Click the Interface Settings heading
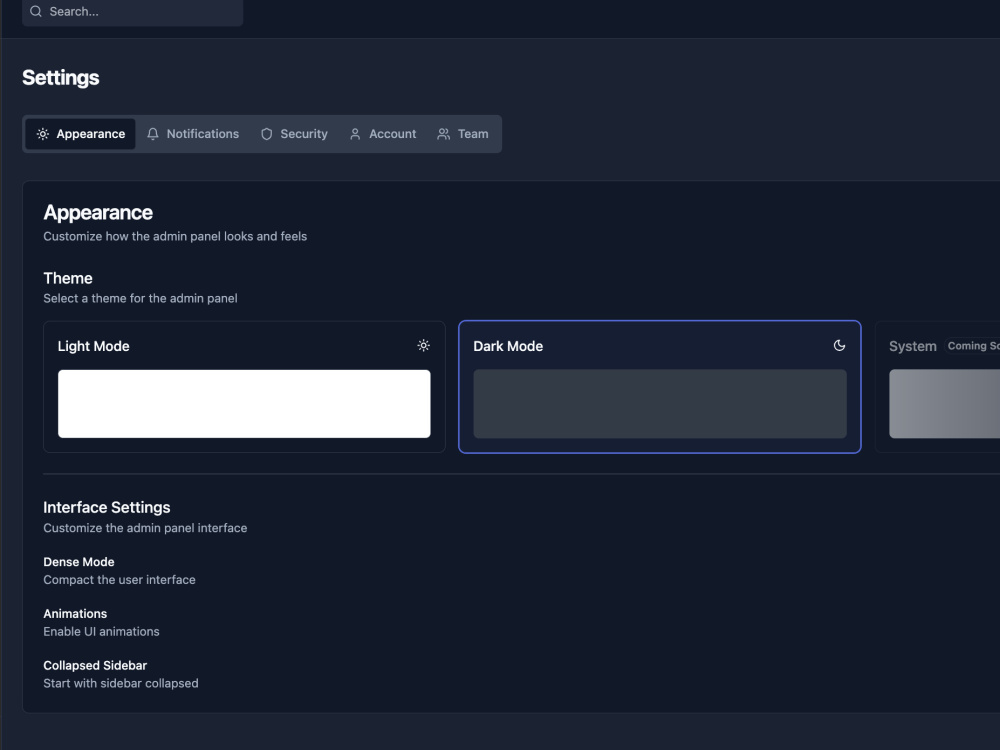Image resolution: width=1000 pixels, height=750 pixels. (x=107, y=508)
